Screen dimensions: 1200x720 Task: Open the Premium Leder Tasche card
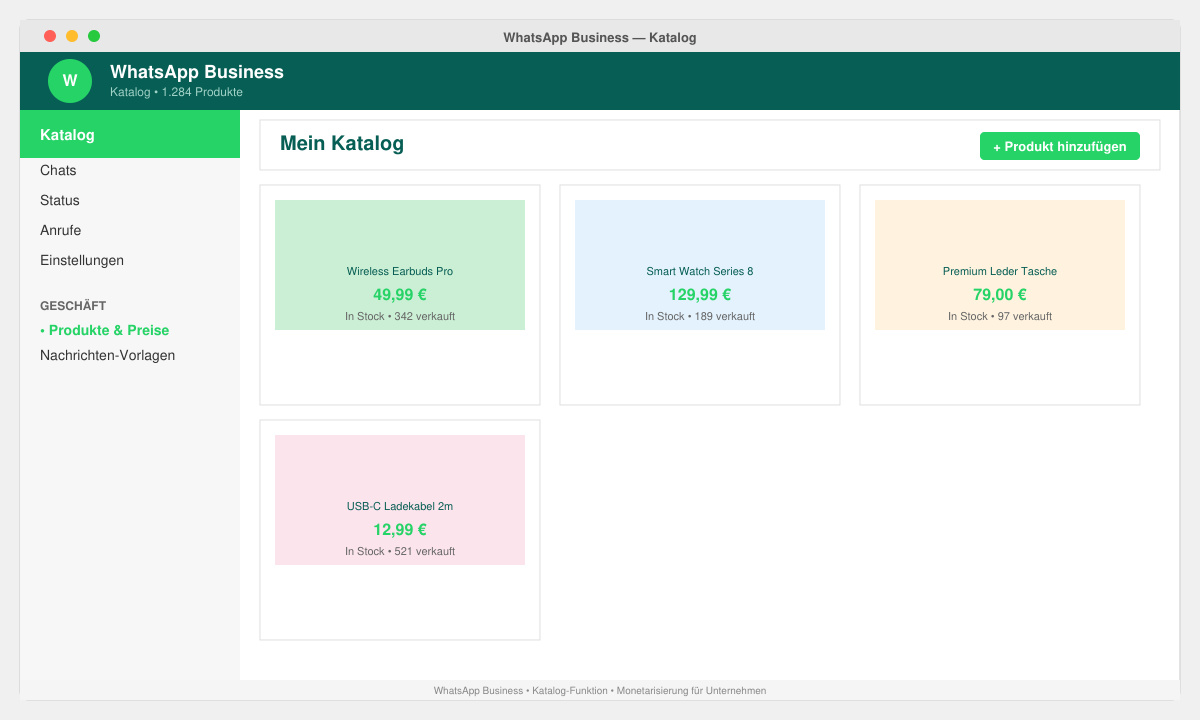[x=1000, y=295]
